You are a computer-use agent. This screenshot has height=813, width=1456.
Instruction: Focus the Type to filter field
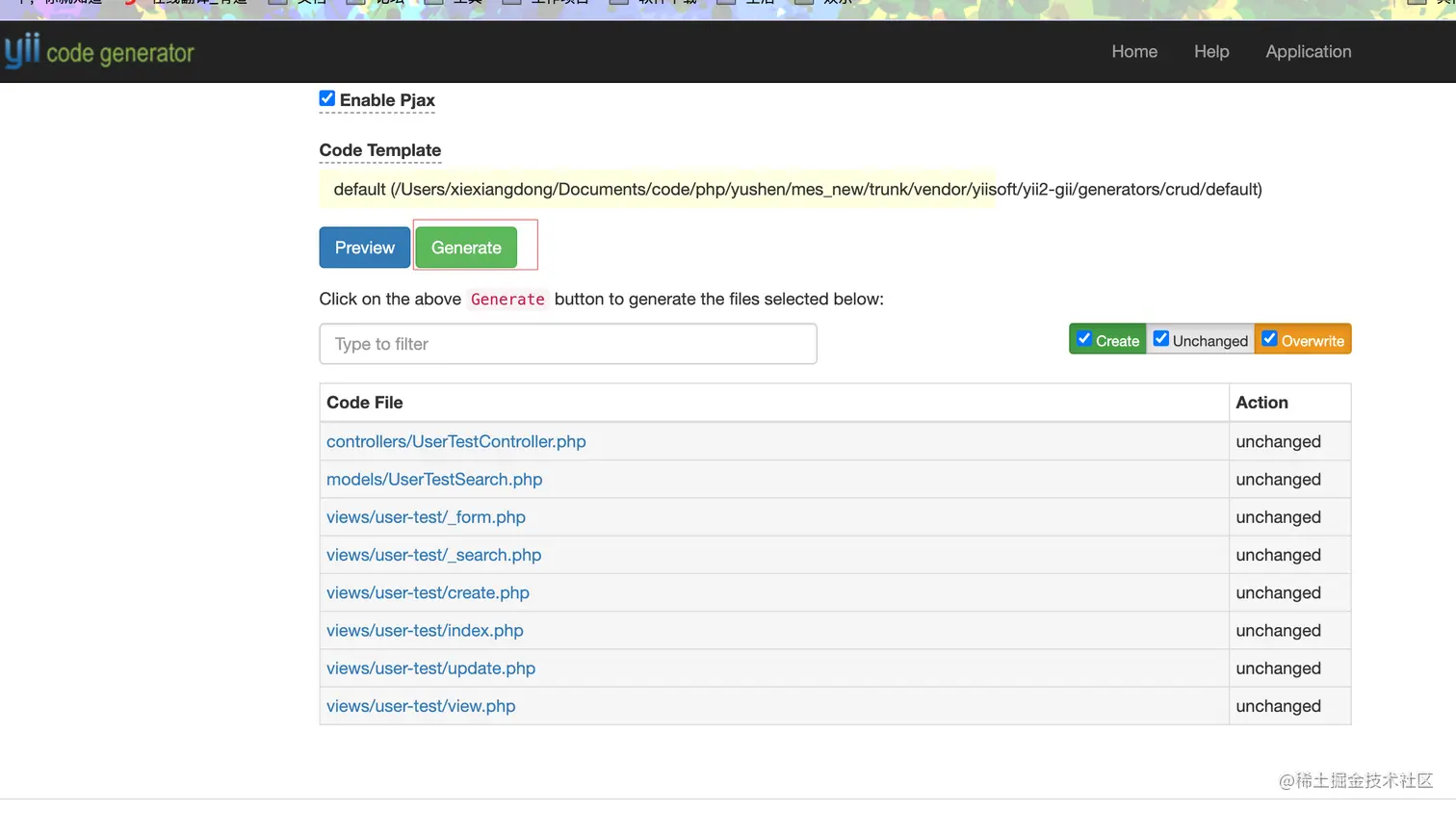tap(568, 344)
